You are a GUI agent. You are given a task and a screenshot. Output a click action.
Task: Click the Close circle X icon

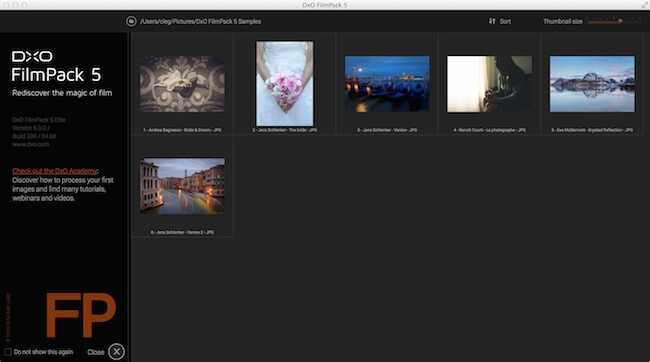116,352
